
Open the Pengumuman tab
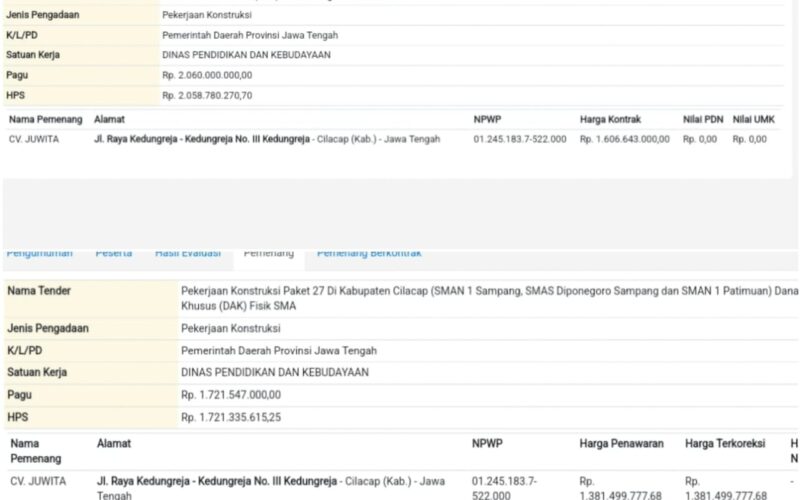41,254
